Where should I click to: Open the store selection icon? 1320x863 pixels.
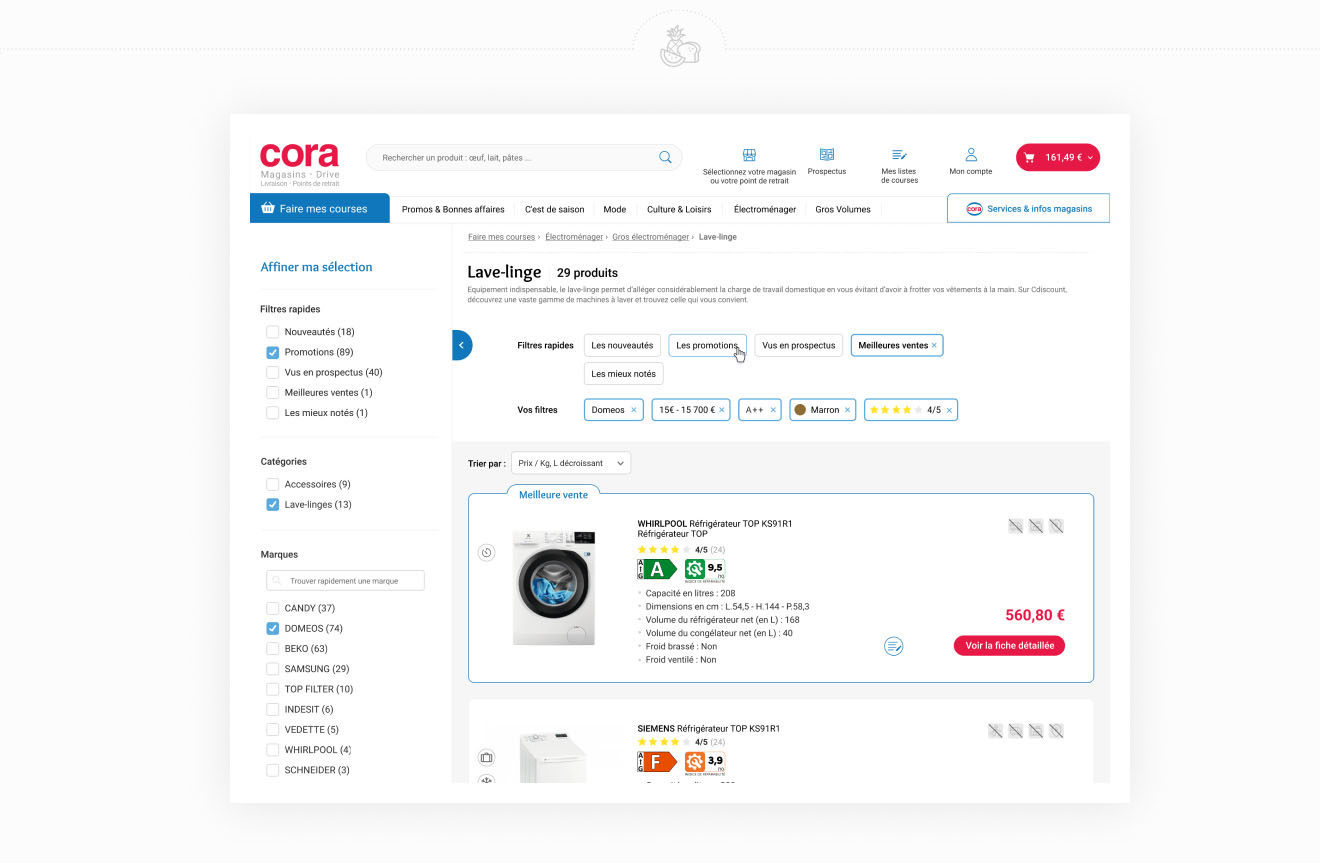click(x=749, y=155)
